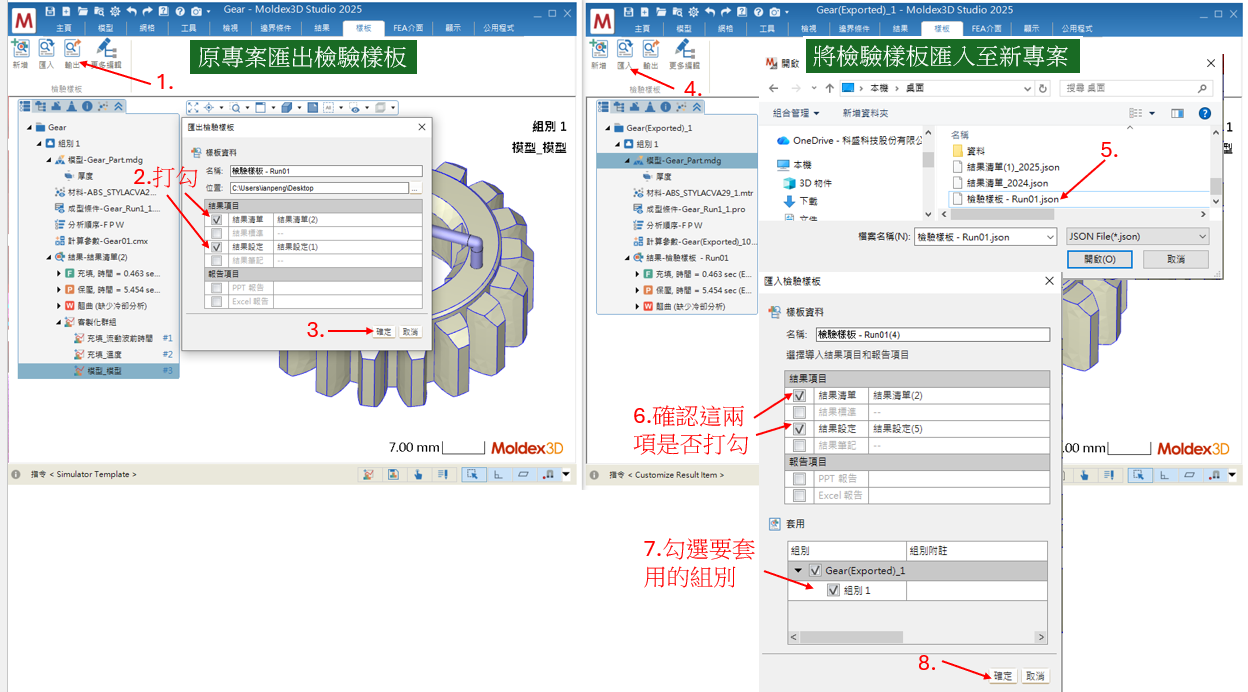Click 匯入 import icon in Gear(Exported)_1 window ribbon
Image resolution: width=1248 pixels, height=692 pixels.
[x=626, y=50]
